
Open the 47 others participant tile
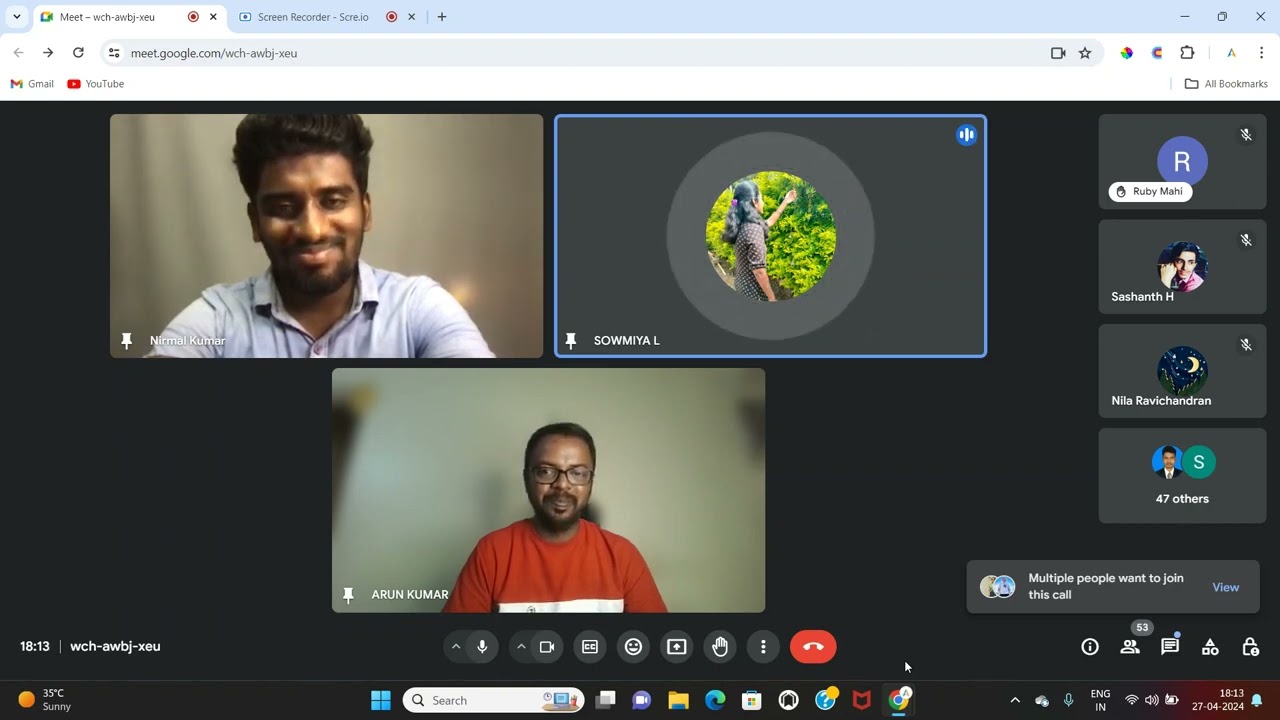point(1182,476)
